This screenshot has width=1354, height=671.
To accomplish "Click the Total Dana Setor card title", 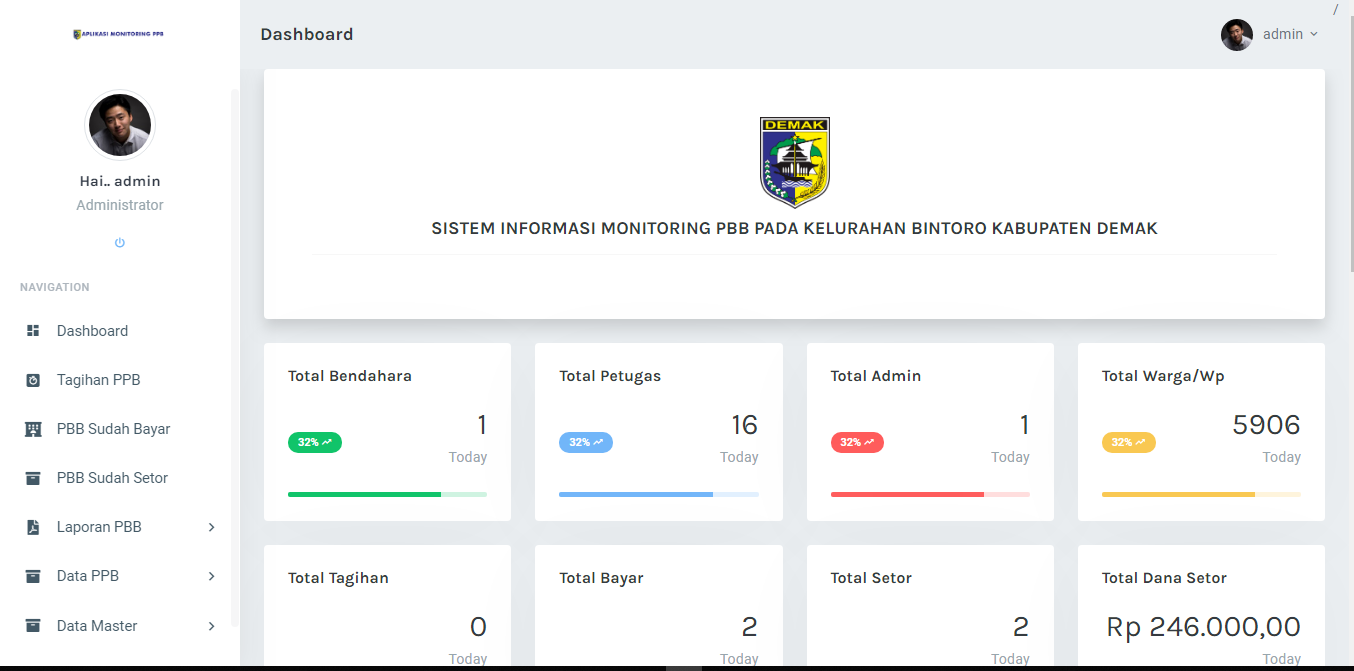I will [1164, 578].
